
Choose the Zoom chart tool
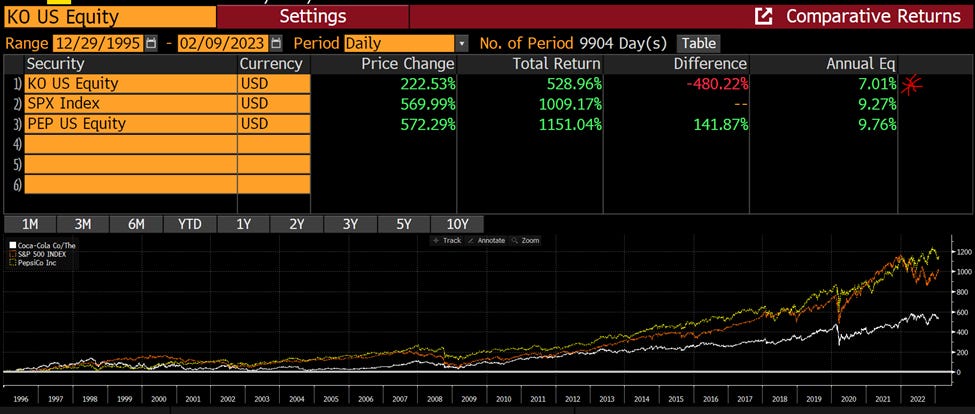[x=525, y=240]
